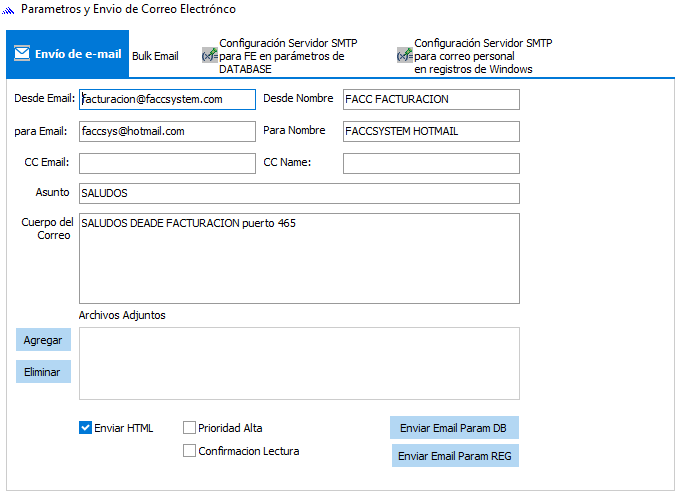
Task: Uncheck the Enviar HTML checkbox
Action: (x=86, y=428)
